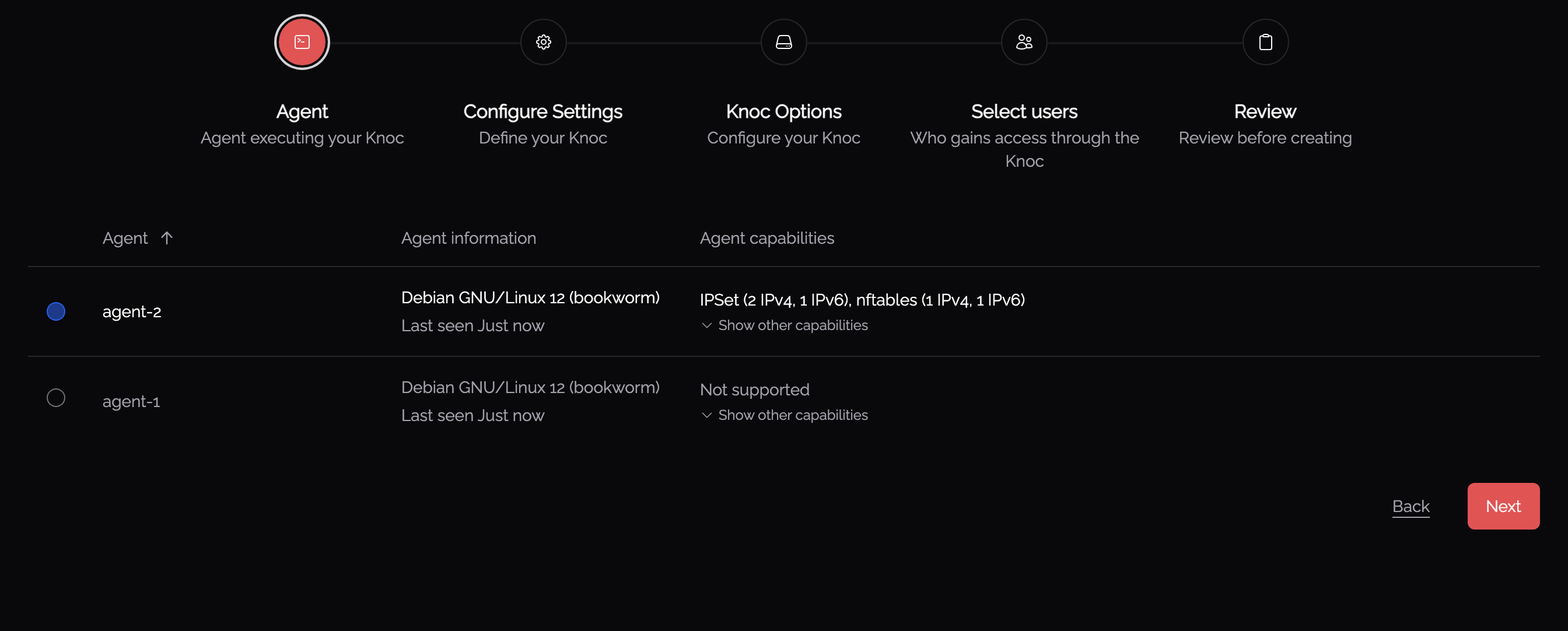Choose the agent-1 radio button
This screenshot has height=631, width=1568.
(x=56, y=398)
